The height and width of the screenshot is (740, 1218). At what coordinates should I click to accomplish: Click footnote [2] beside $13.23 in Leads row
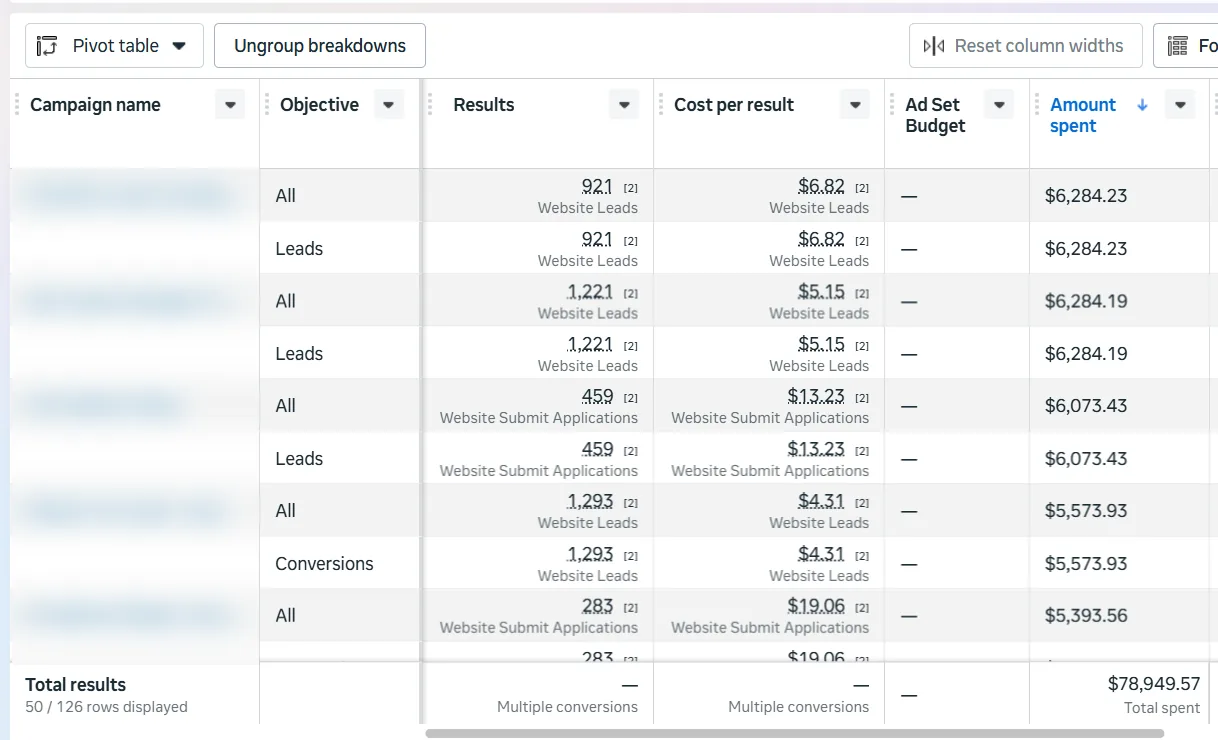coord(862,450)
